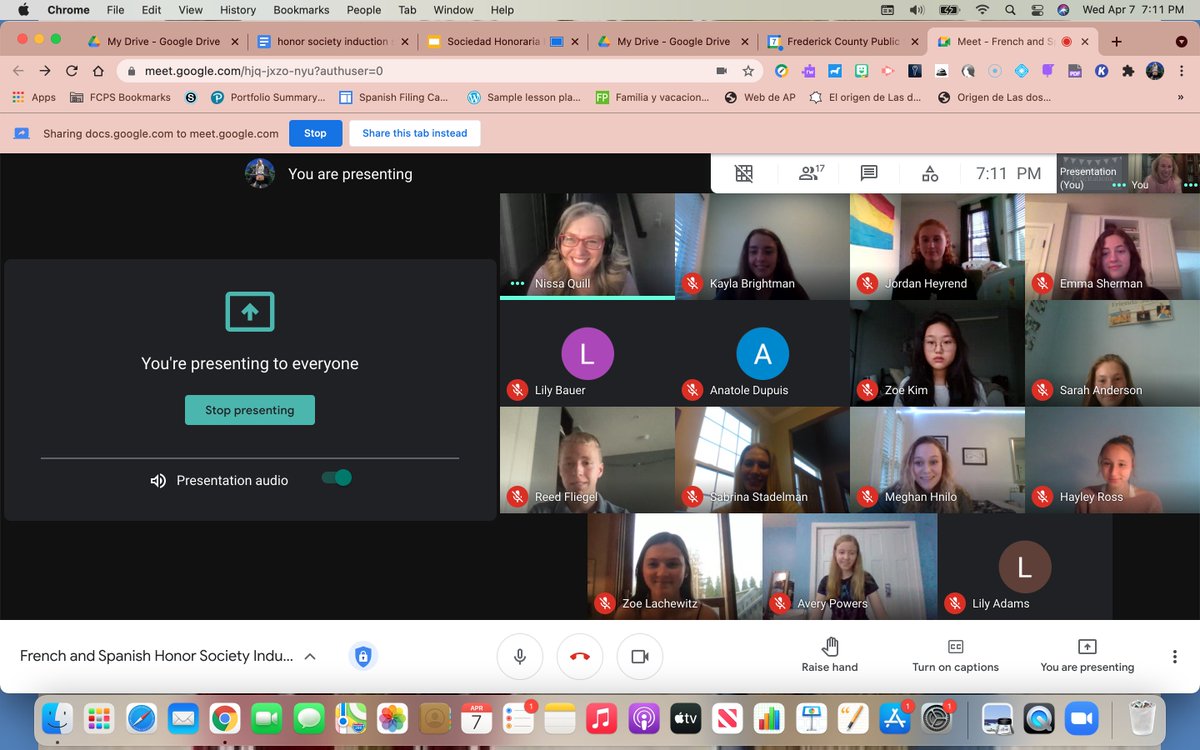Open the chat messages icon
The width and height of the screenshot is (1200, 750).
[x=869, y=173]
